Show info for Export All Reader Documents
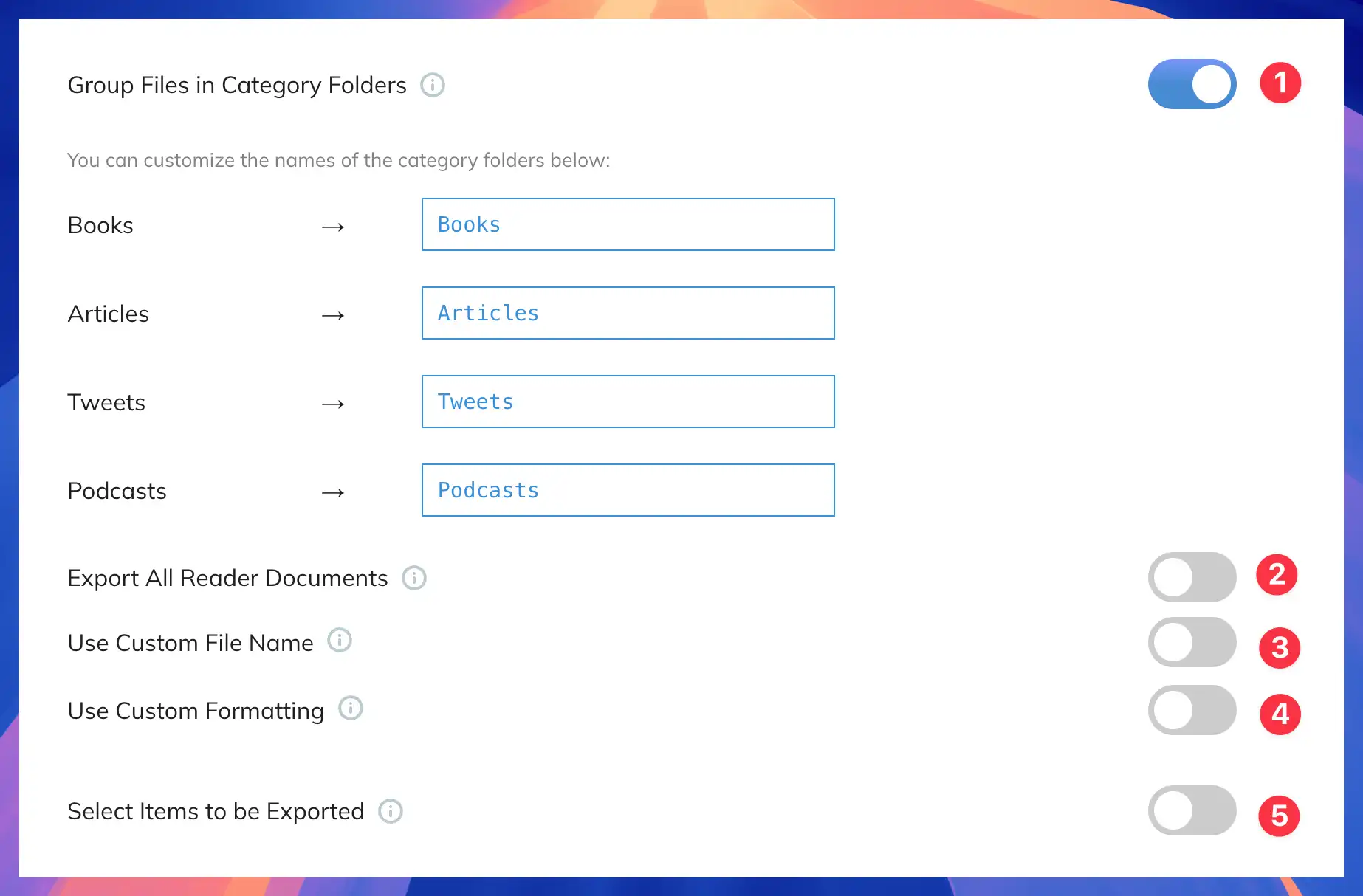This screenshot has height=896, width=1363. [x=414, y=578]
